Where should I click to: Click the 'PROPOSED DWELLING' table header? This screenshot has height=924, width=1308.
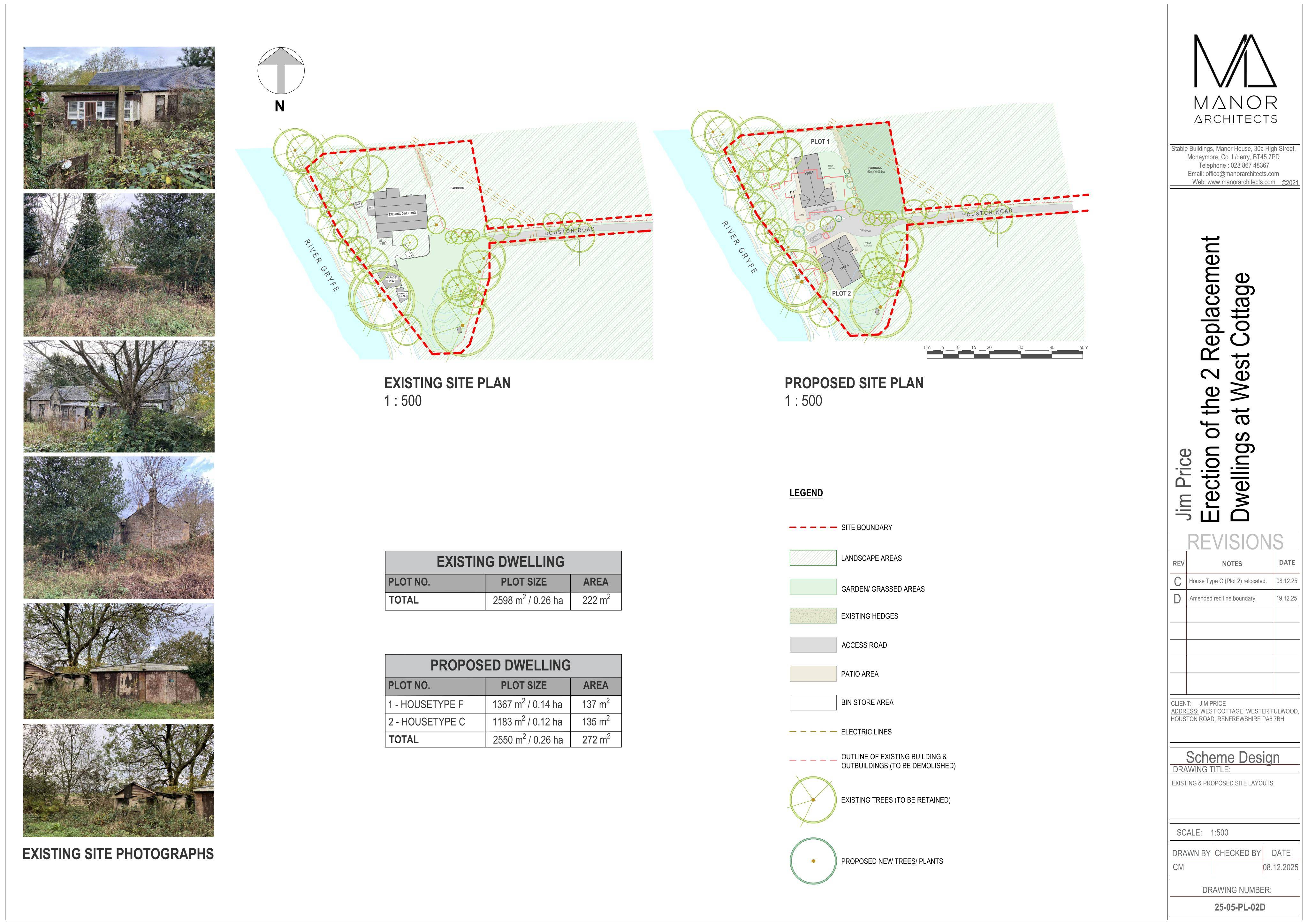[x=503, y=665]
